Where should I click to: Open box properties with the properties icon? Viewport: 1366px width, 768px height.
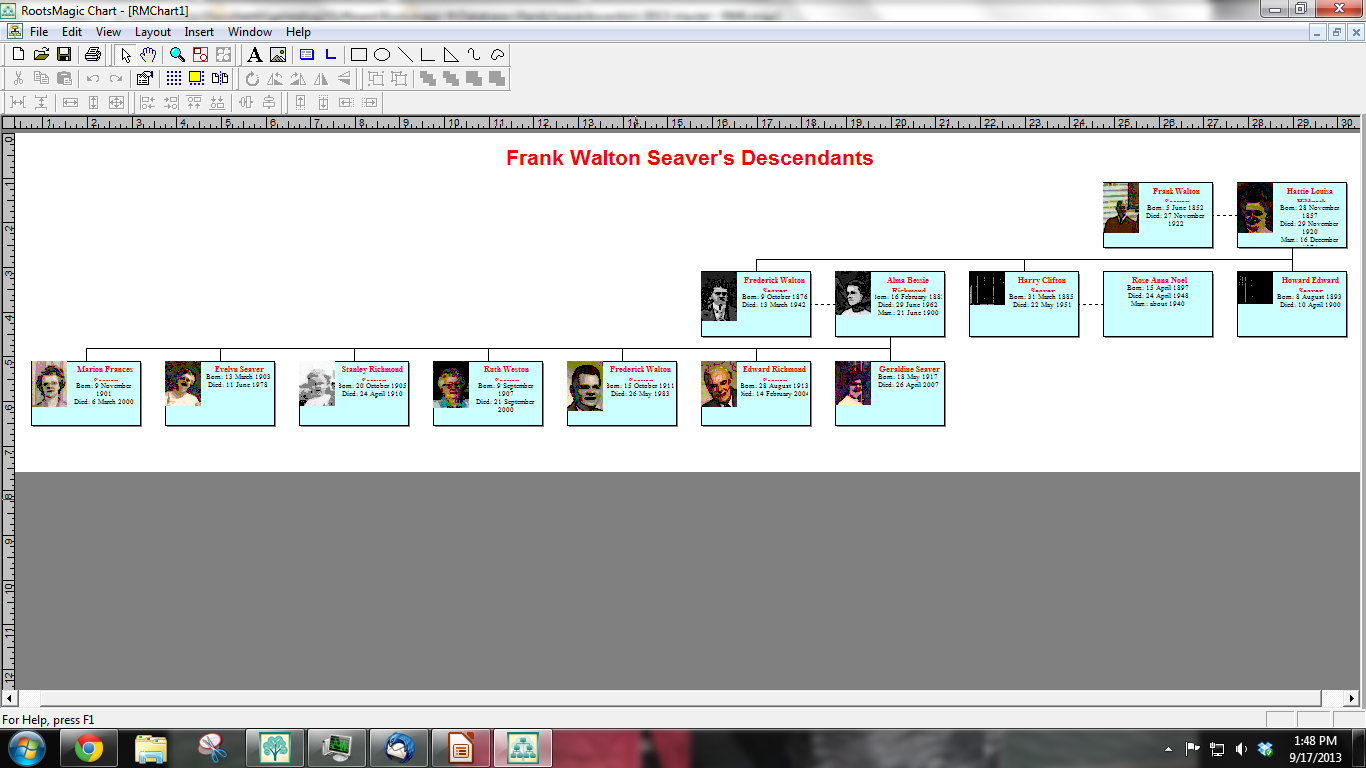point(145,77)
